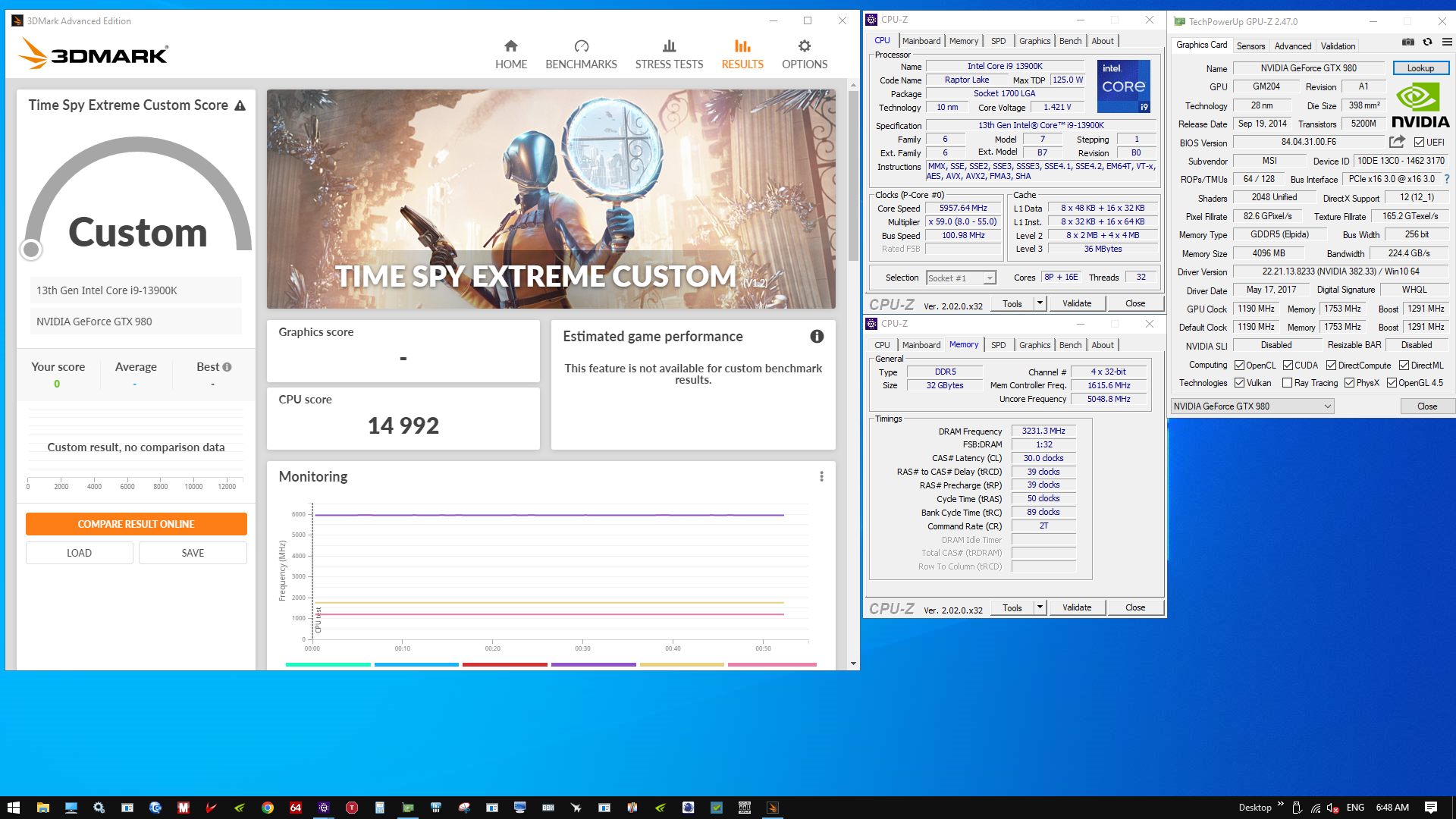Click the volume muted tray icon
The width and height of the screenshot is (1456, 819).
[1333, 808]
